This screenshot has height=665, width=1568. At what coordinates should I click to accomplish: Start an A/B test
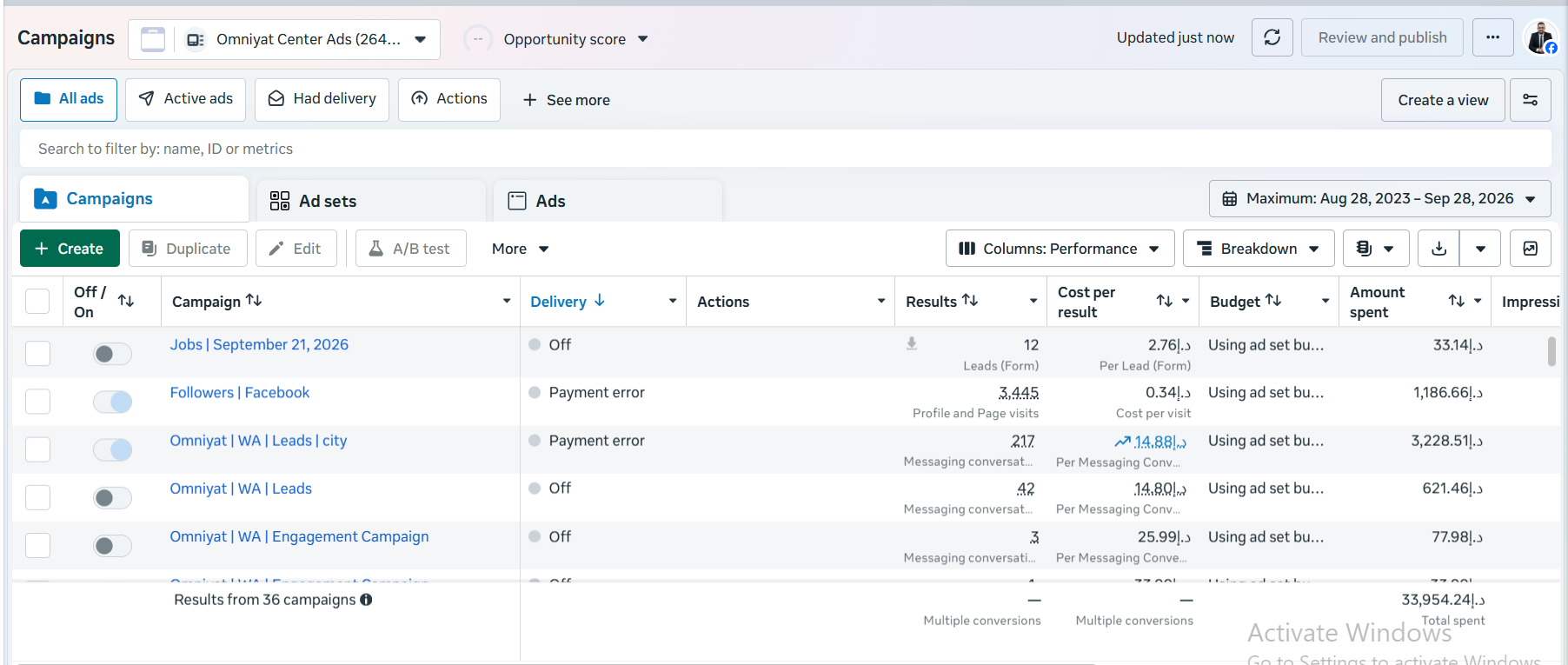pos(411,249)
